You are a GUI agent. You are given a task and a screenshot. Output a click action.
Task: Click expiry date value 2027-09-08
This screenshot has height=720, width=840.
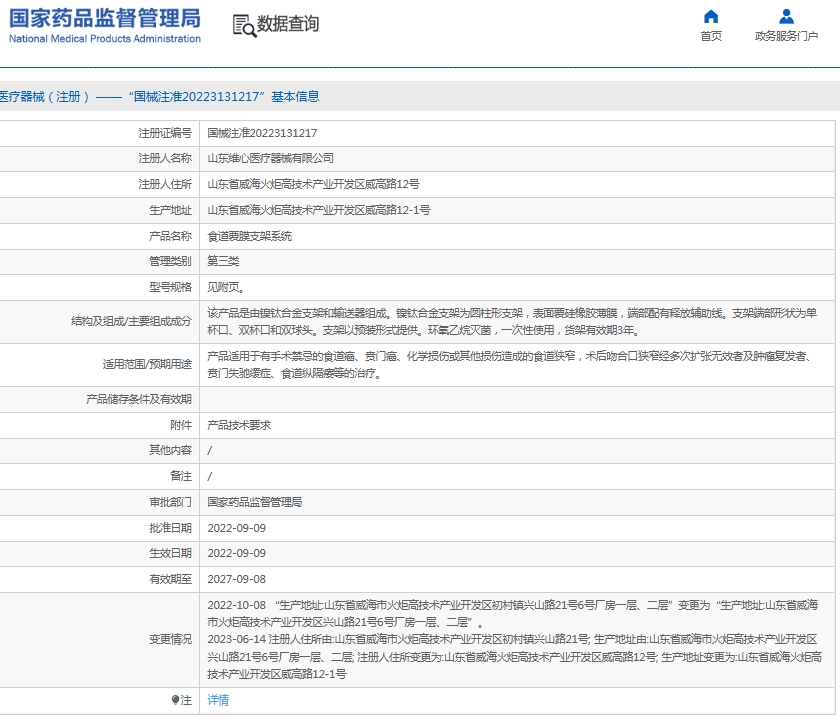pyautogui.click(x=236, y=580)
